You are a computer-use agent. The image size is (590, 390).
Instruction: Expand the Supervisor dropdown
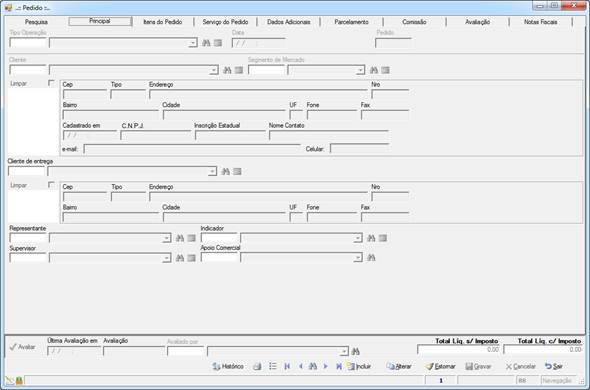click(x=166, y=258)
